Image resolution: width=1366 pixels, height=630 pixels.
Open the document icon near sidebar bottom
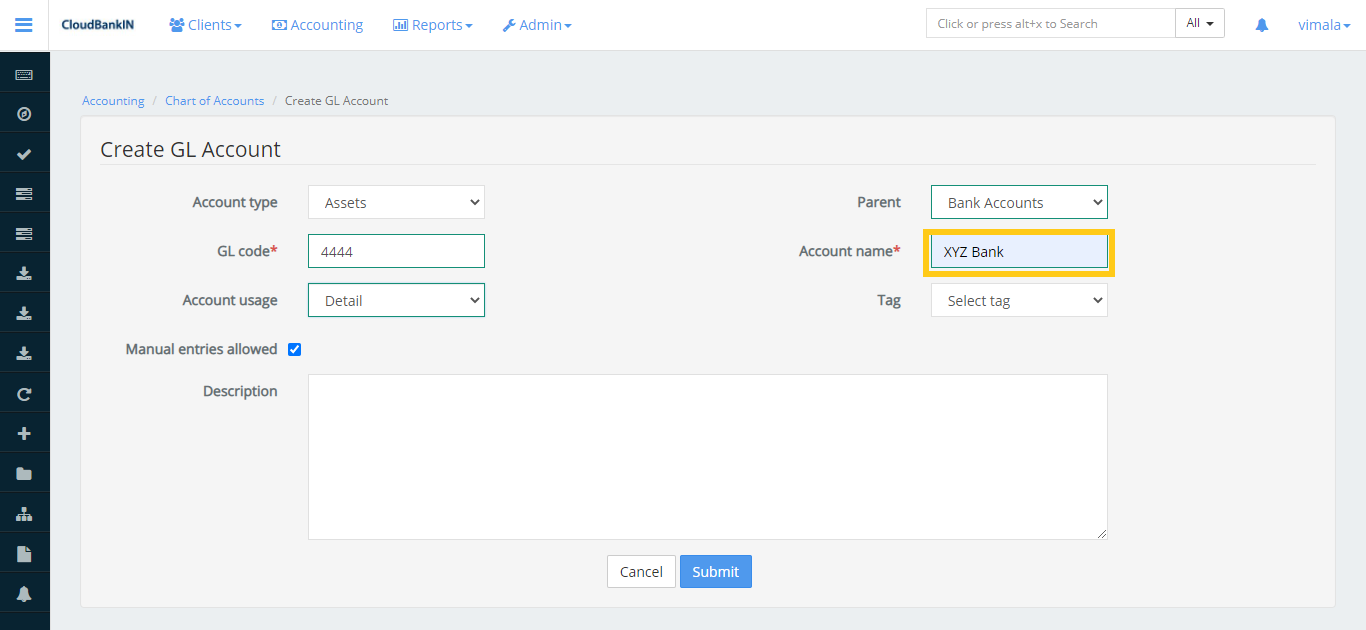(x=24, y=552)
